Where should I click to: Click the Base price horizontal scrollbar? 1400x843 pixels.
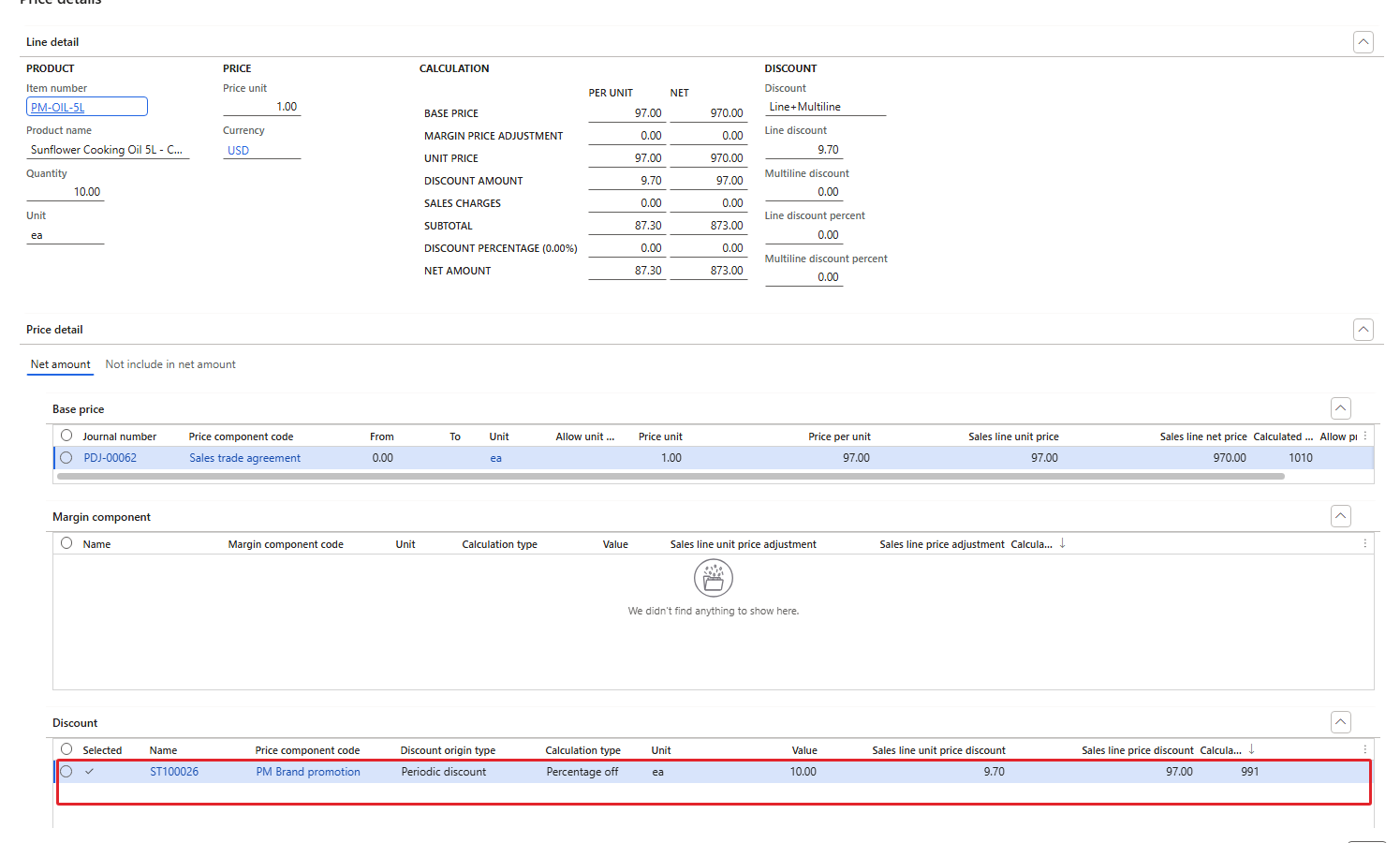[x=671, y=477]
